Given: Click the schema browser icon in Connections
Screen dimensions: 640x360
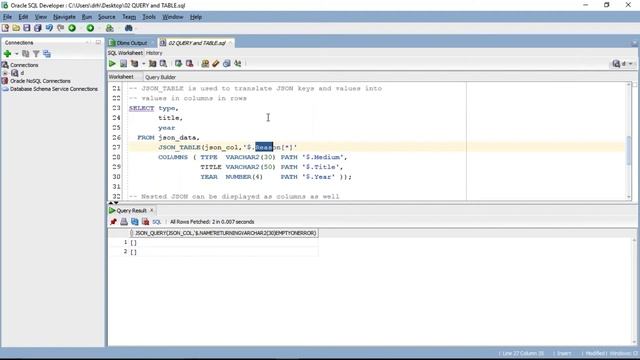Looking at the screenshot, I should pyautogui.click(x=47, y=54).
